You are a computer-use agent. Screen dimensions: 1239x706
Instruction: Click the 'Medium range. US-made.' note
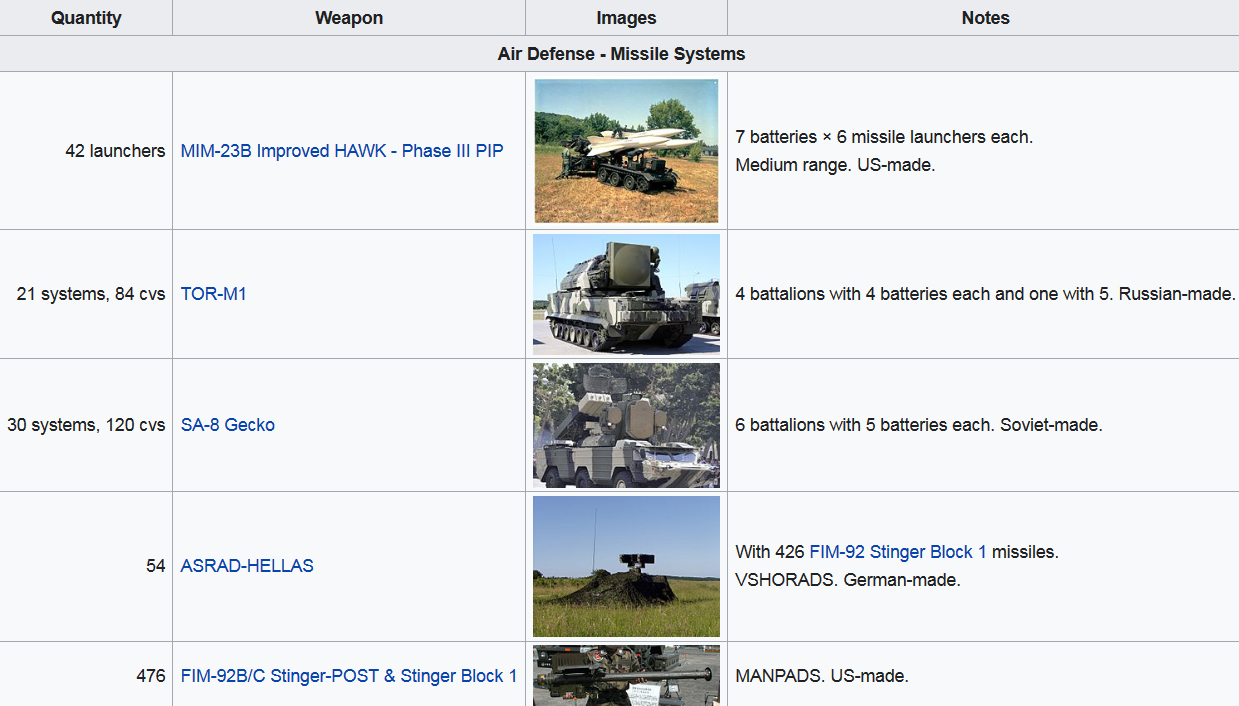point(835,165)
